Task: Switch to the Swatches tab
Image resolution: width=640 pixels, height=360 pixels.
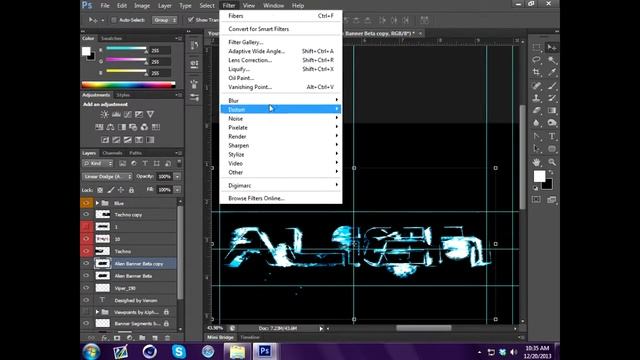Action: (x=111, y=38)
